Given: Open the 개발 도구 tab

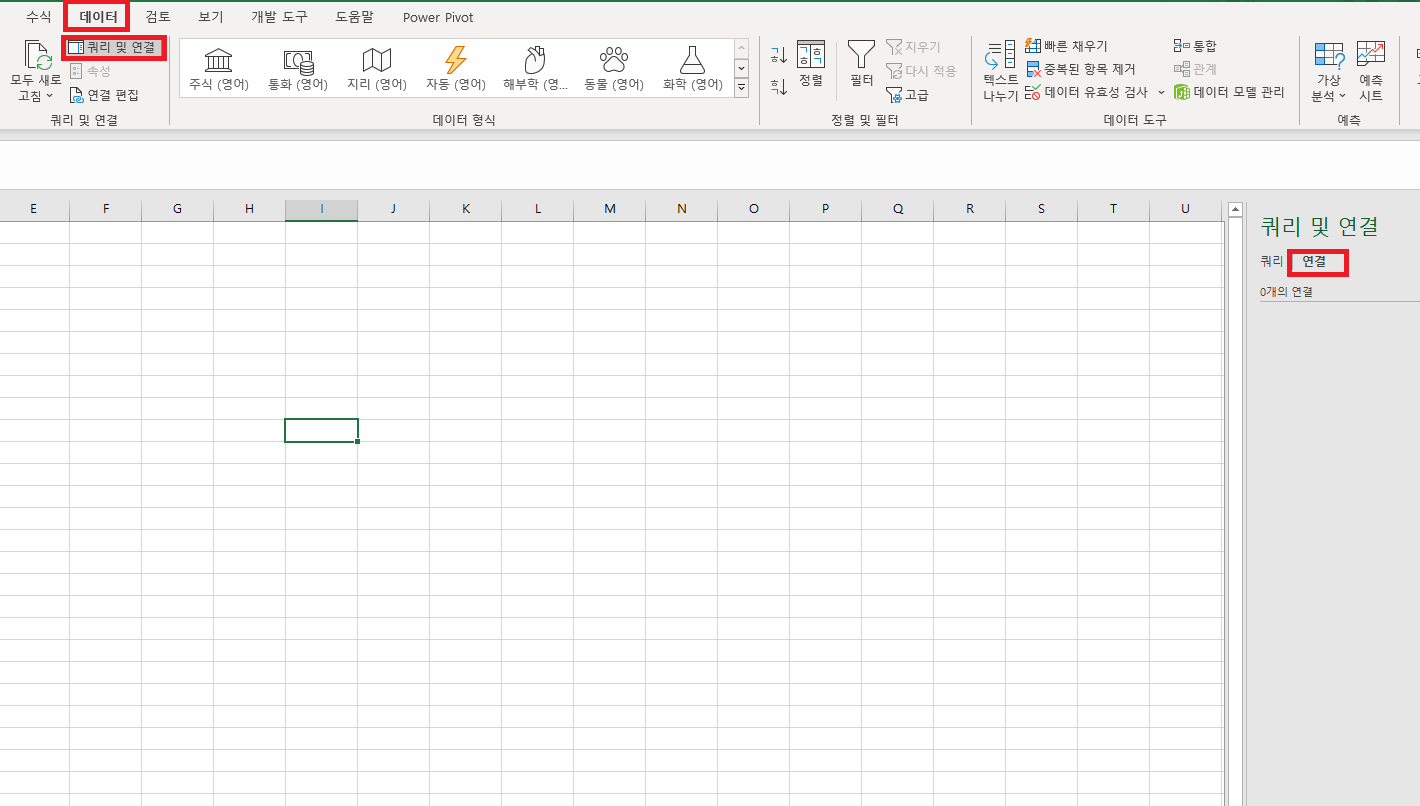Looking at the screenshot, I should click(x=279, y=17).
